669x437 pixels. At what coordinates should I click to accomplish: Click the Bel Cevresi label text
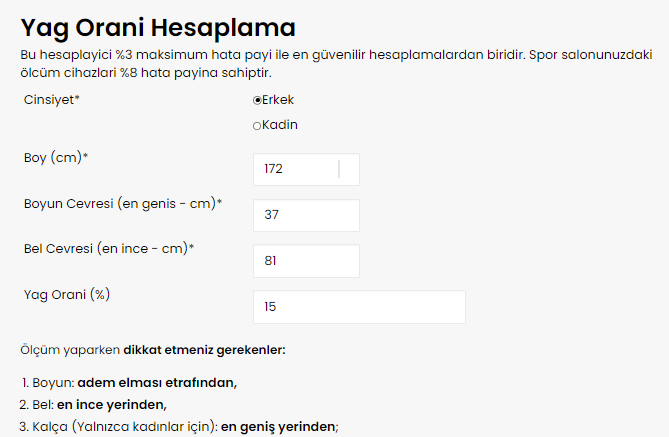click(108, 248)
